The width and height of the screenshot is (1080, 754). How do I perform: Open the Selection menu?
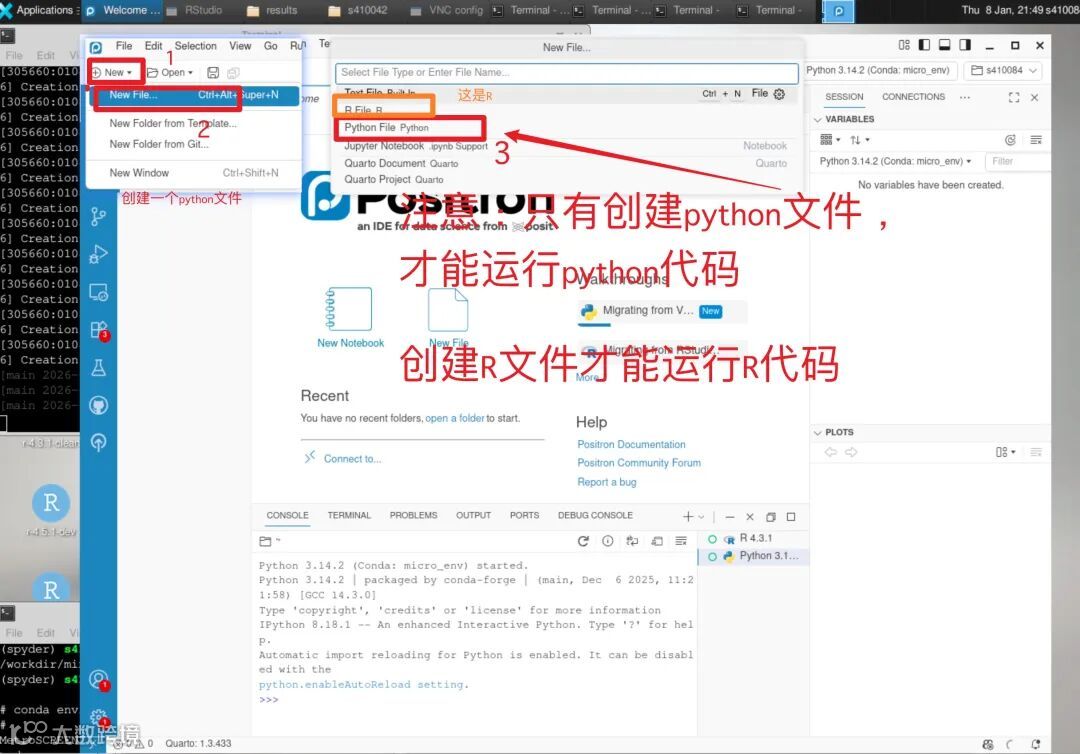(x=196, y=46)
